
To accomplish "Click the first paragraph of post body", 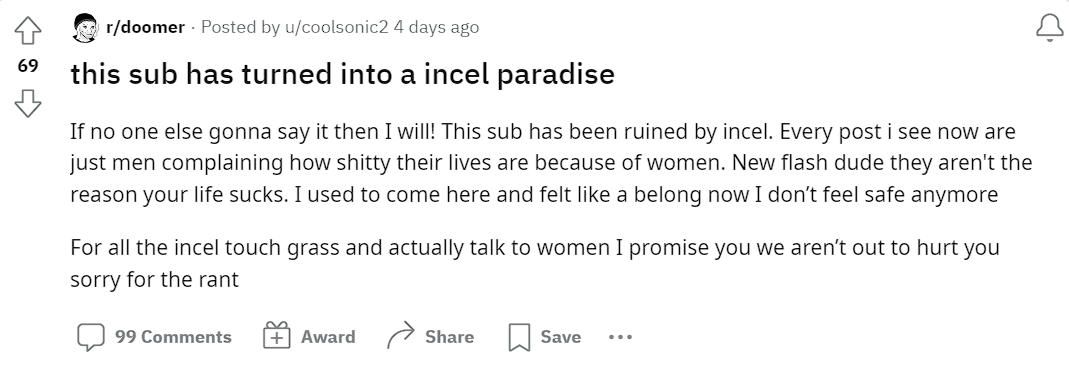I will point(551,163).
